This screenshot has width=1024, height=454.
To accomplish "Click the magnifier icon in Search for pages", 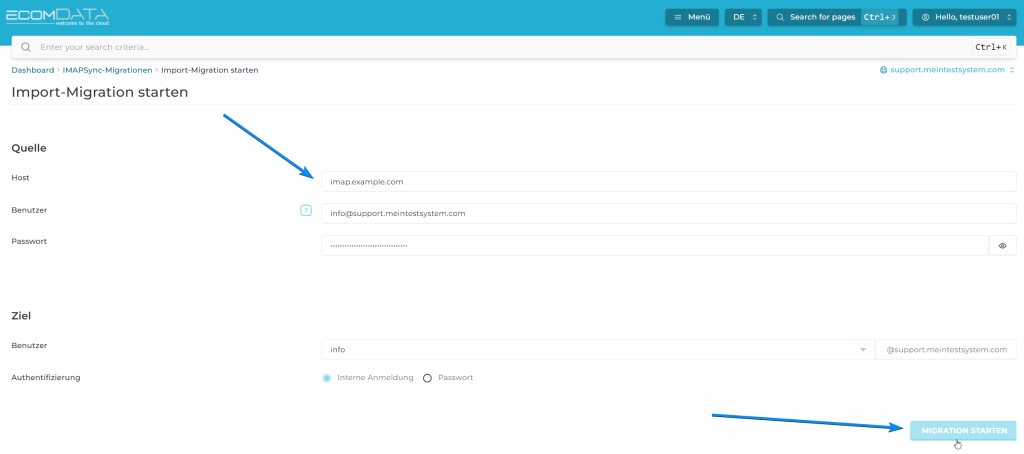I will point(780,18).
